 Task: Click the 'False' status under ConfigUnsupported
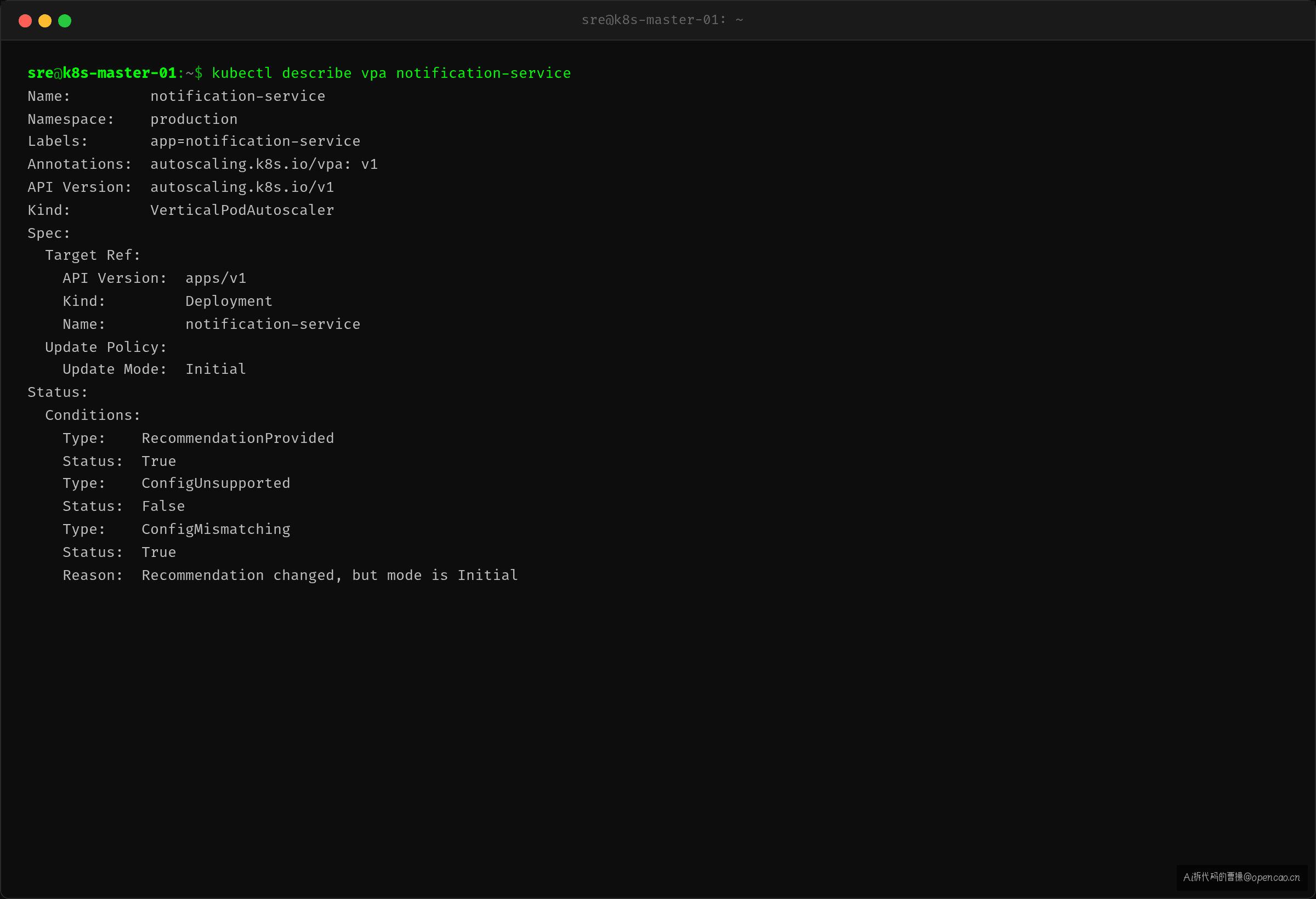(x=163, y=506)
